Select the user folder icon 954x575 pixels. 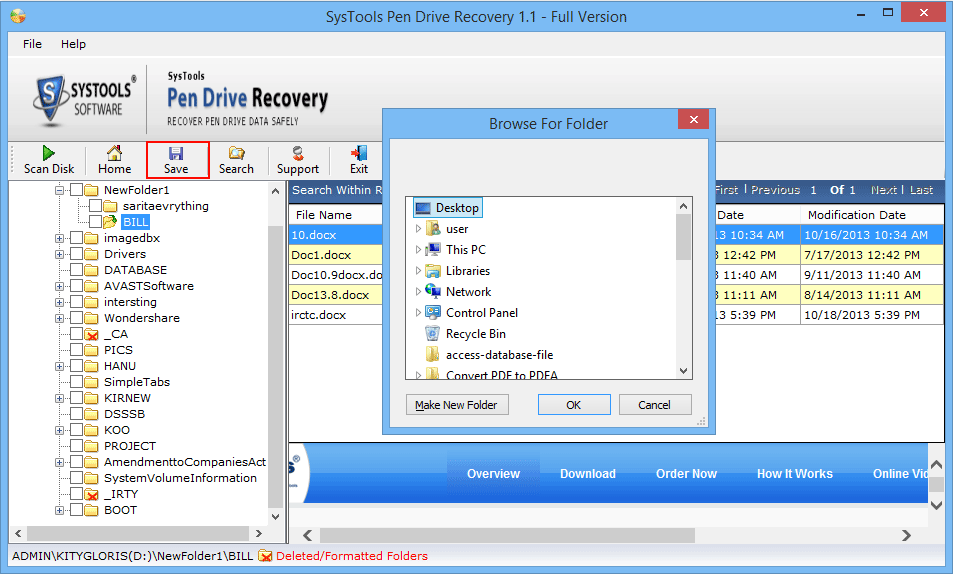click(x=433, y=229)
